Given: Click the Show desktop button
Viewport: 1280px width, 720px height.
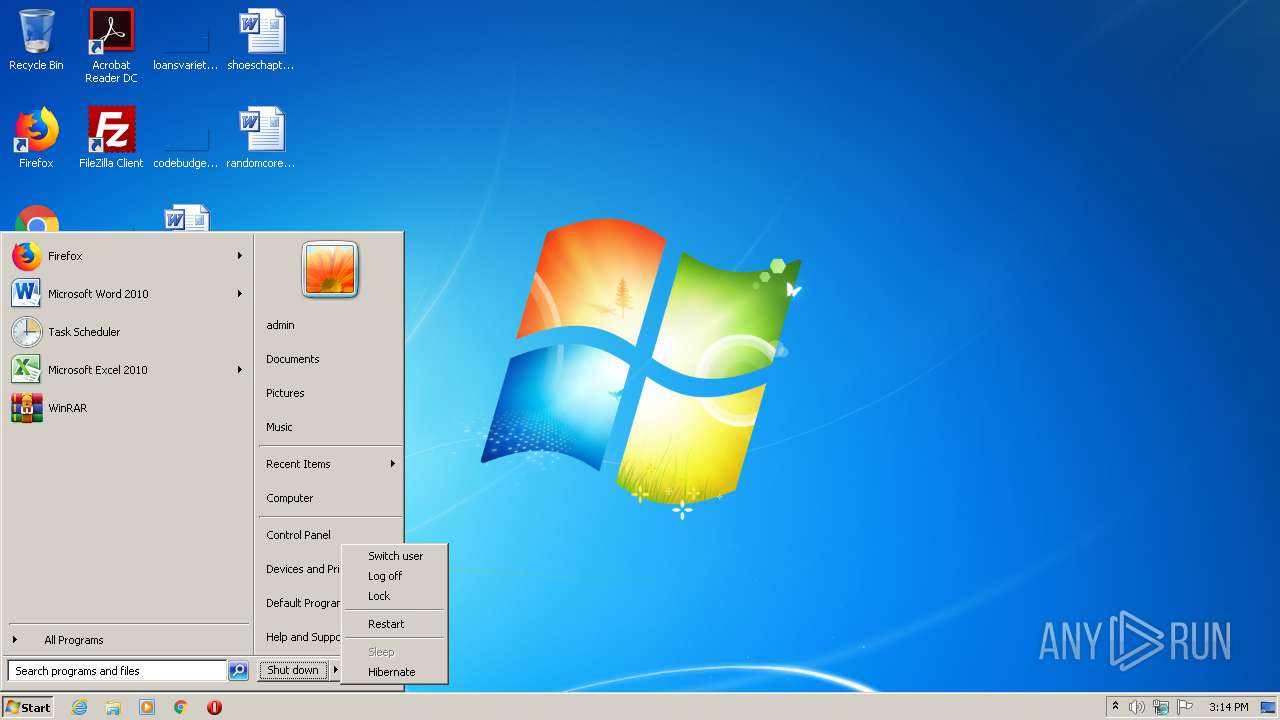Looking at the screenshot, I should (x=1268, y=707).
